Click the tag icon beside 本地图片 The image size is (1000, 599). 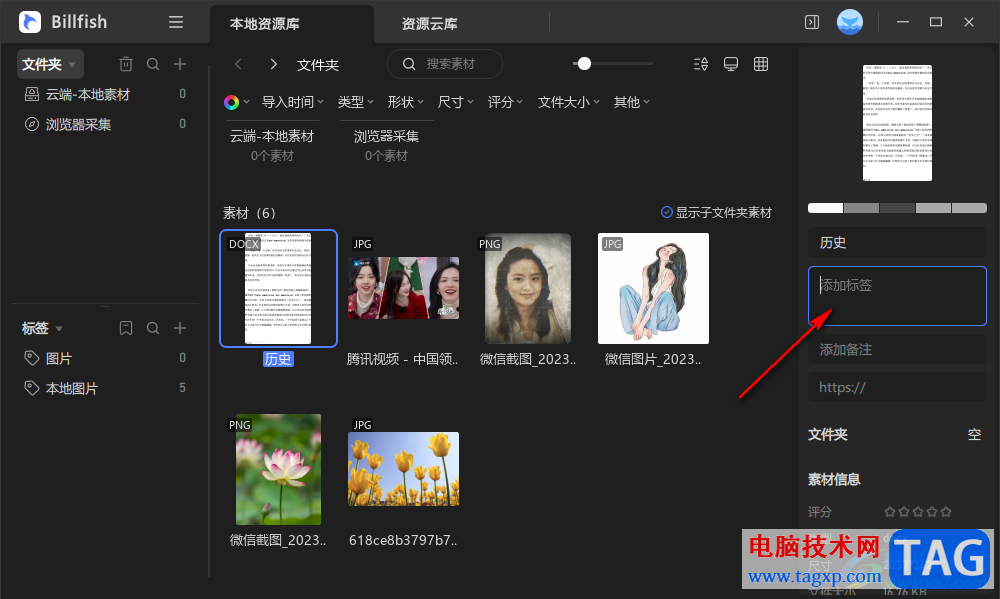pyautogui.click(x=32, y=388)
